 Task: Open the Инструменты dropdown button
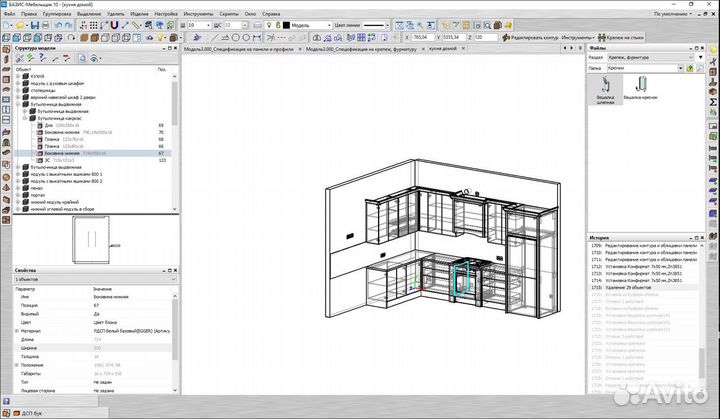tap(579, 36)
